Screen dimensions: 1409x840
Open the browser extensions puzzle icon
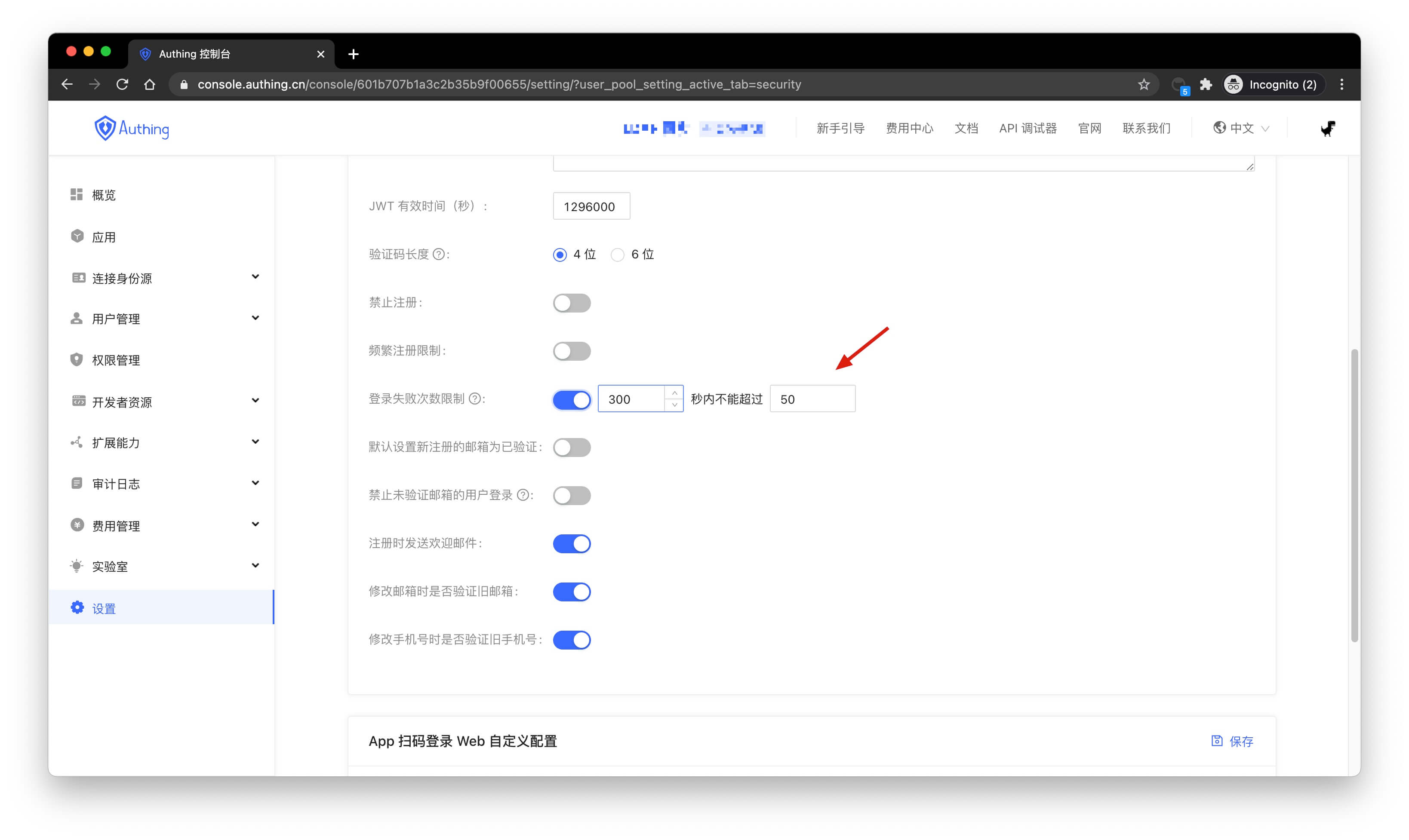pos(1206,84)
